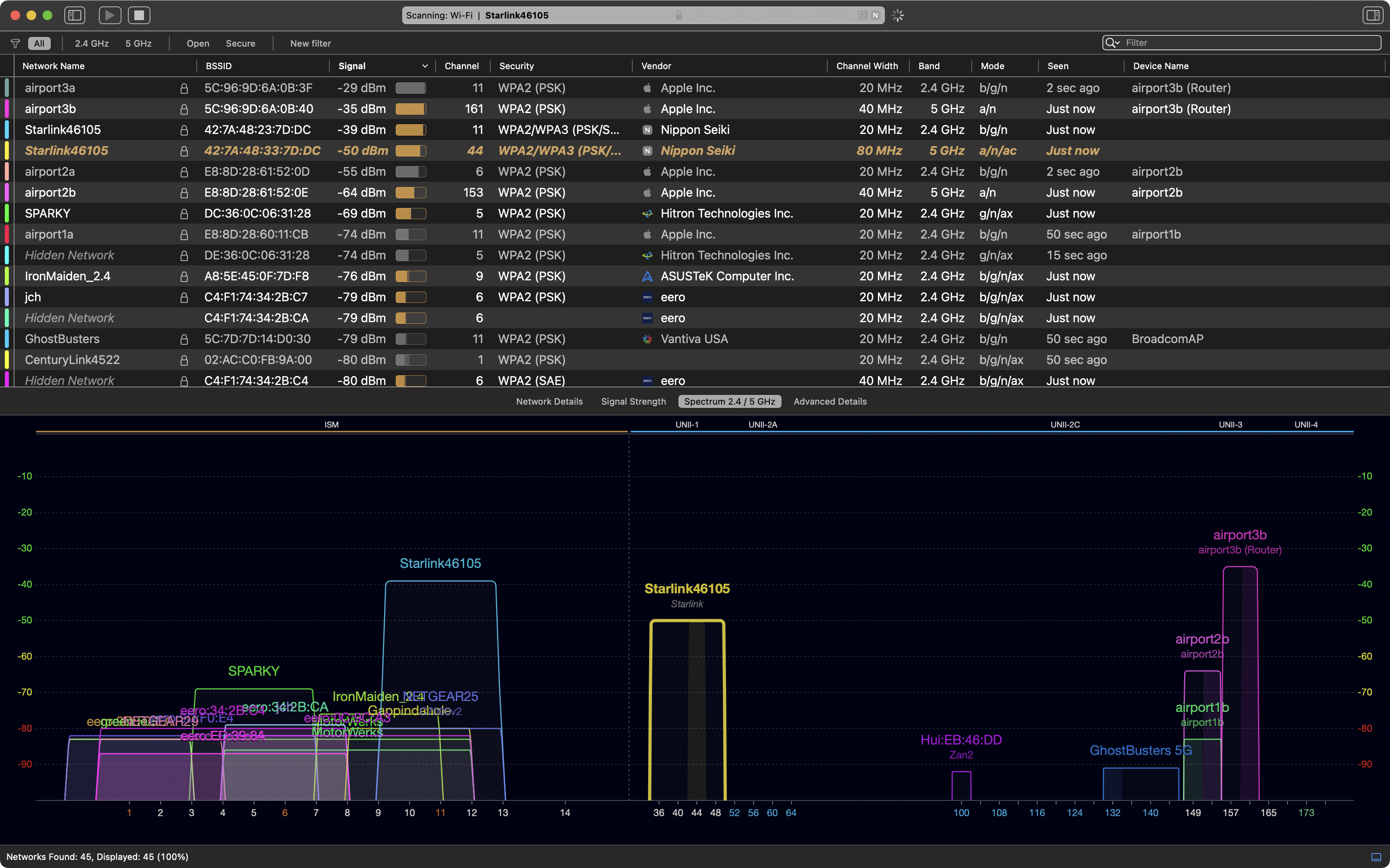
Task: Filter networks by 5 GHz
Action: click(138, 43)
